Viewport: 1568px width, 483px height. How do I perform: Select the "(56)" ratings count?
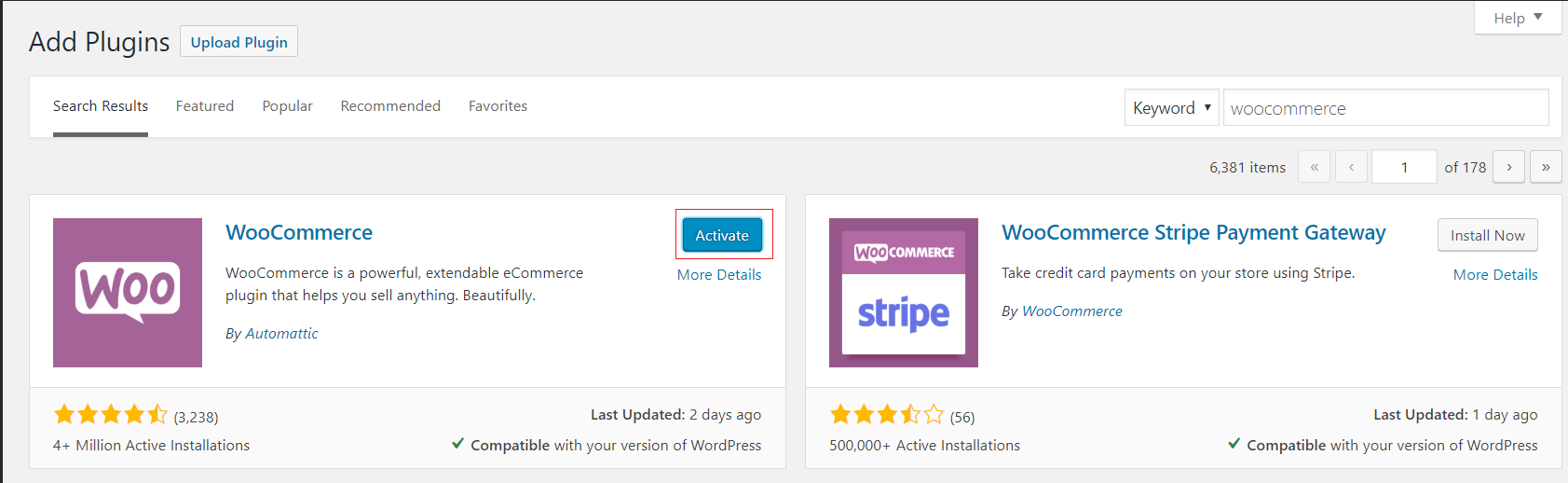[x=962, y=417]
